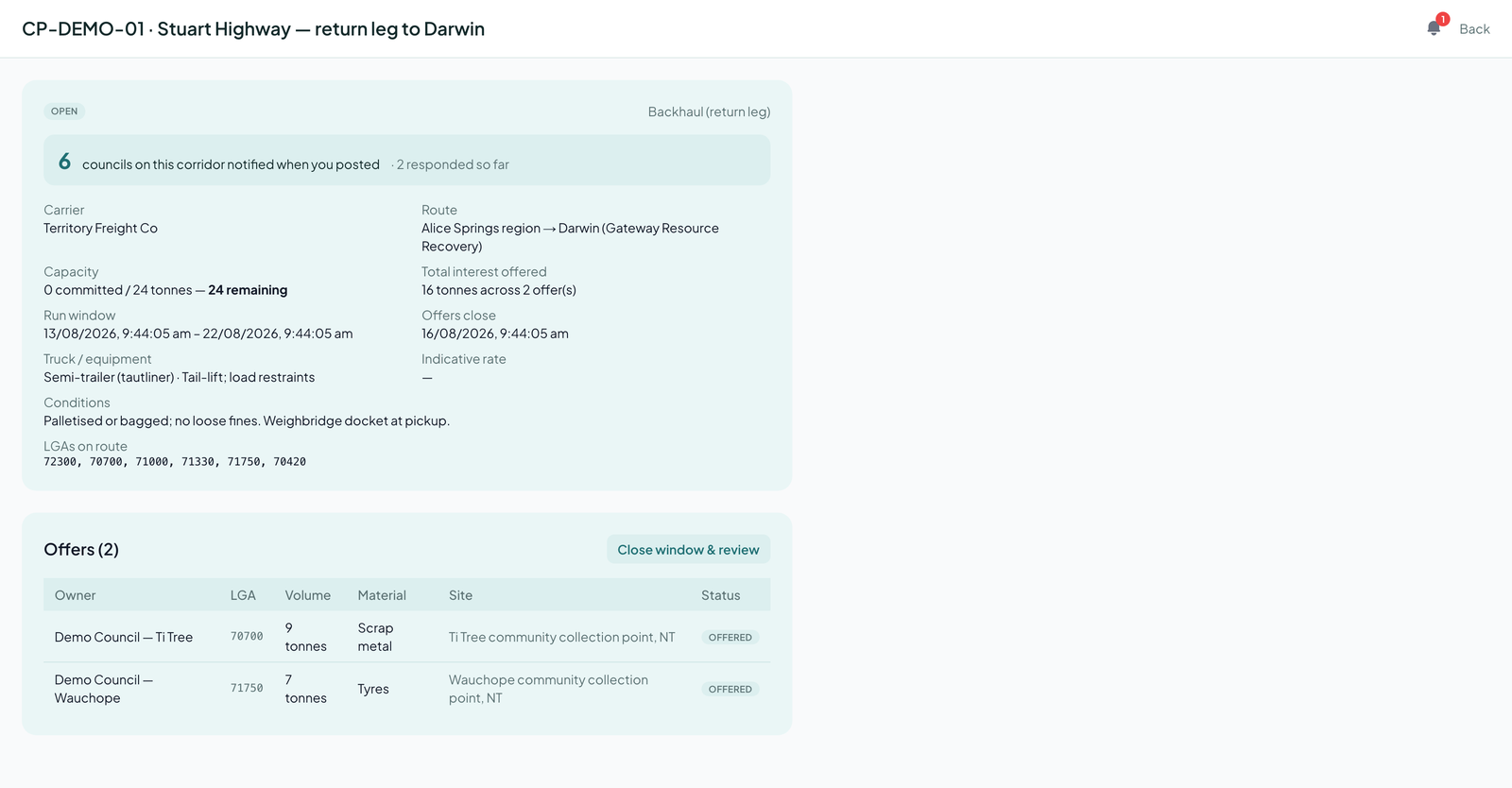1512x788 pixels.
Task: Select Demo Council — Wauchope row owner
Action: coord(104,689)
